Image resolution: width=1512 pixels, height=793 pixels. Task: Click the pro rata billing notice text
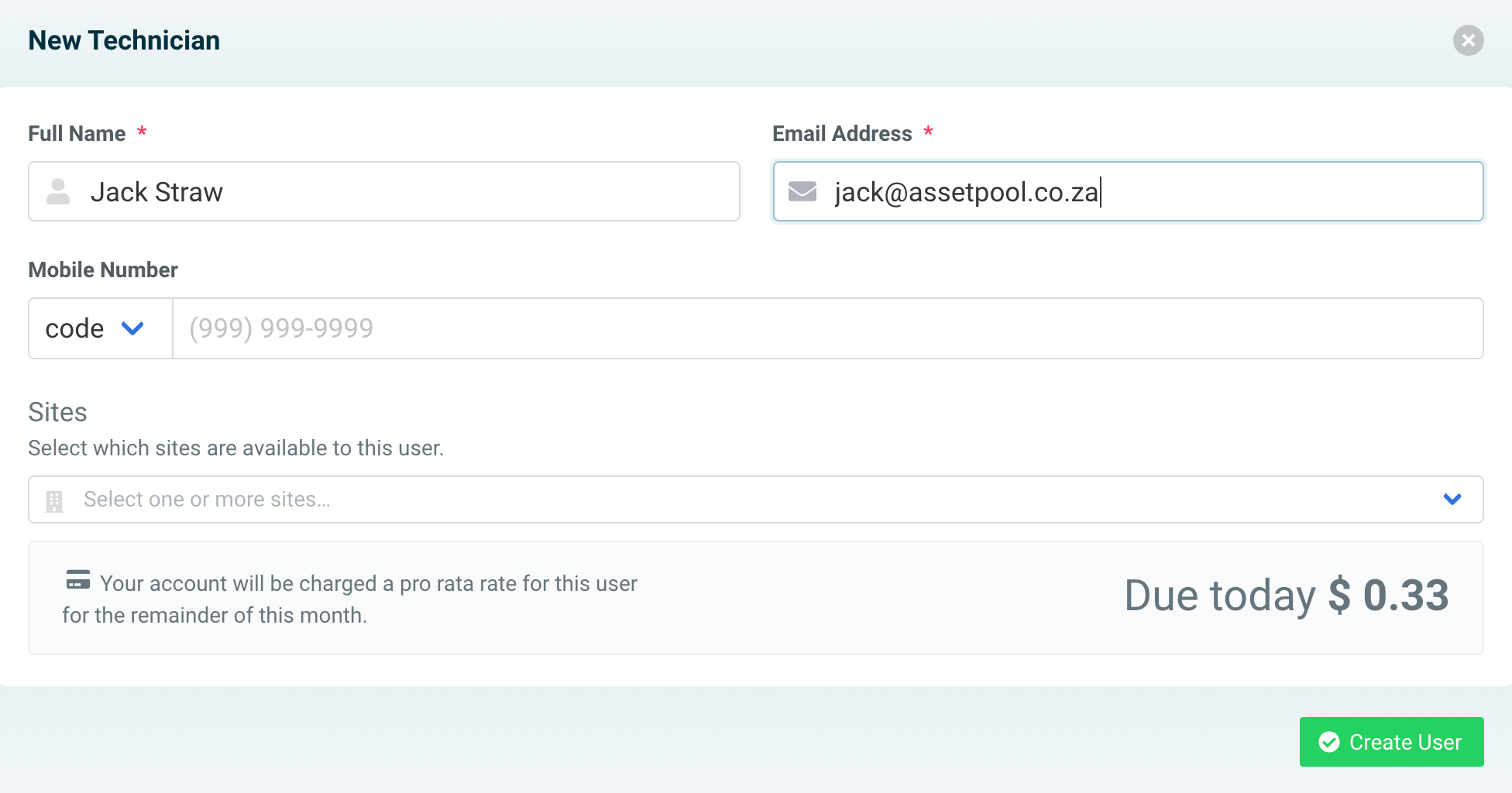(x=349, y=598)
